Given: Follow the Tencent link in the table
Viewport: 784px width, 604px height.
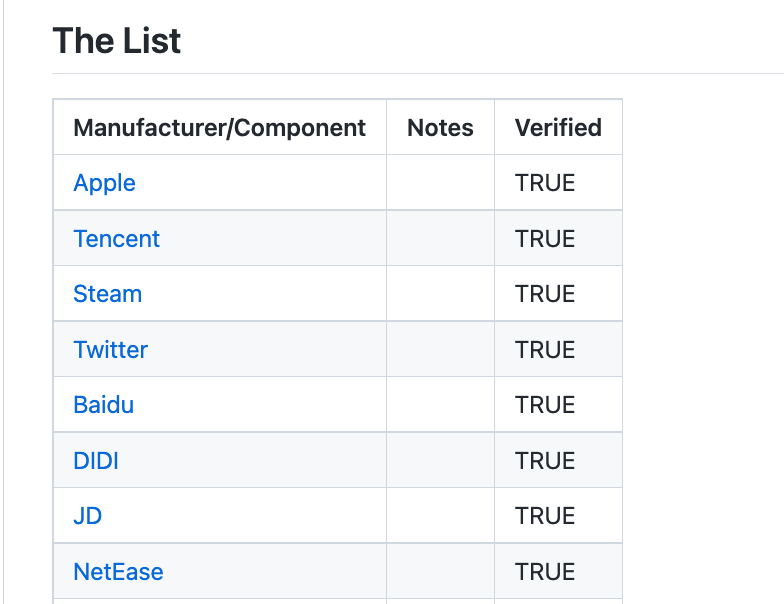Looking at the screenshot, I should (x=116, y=239).
